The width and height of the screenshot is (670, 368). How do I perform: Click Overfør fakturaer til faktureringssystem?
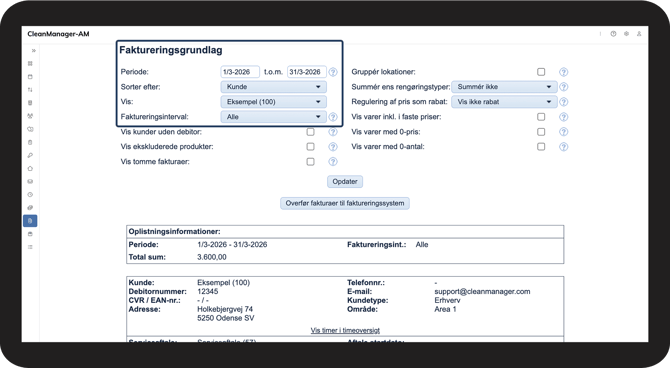345,203
